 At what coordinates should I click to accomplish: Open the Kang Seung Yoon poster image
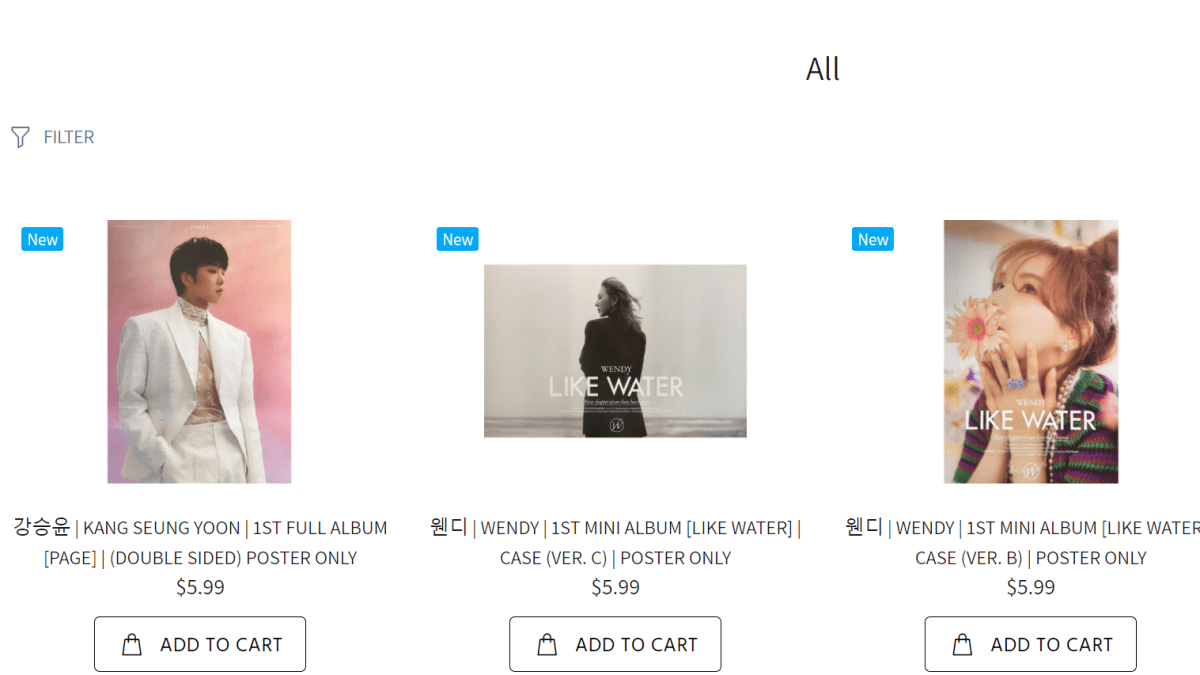[x=199, y=351]
